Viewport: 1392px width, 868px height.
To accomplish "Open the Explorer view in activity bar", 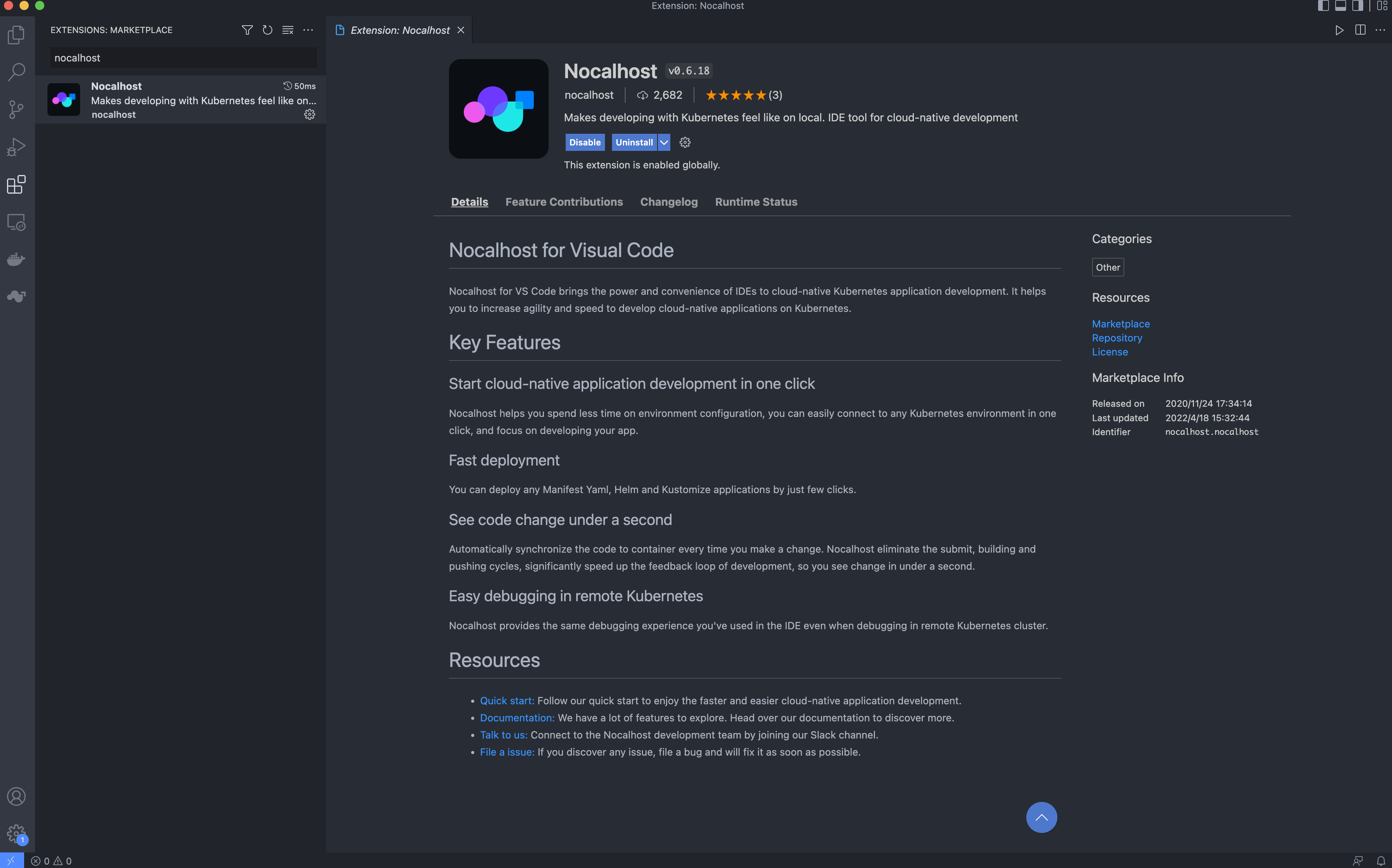I will (x=16, y=35).
